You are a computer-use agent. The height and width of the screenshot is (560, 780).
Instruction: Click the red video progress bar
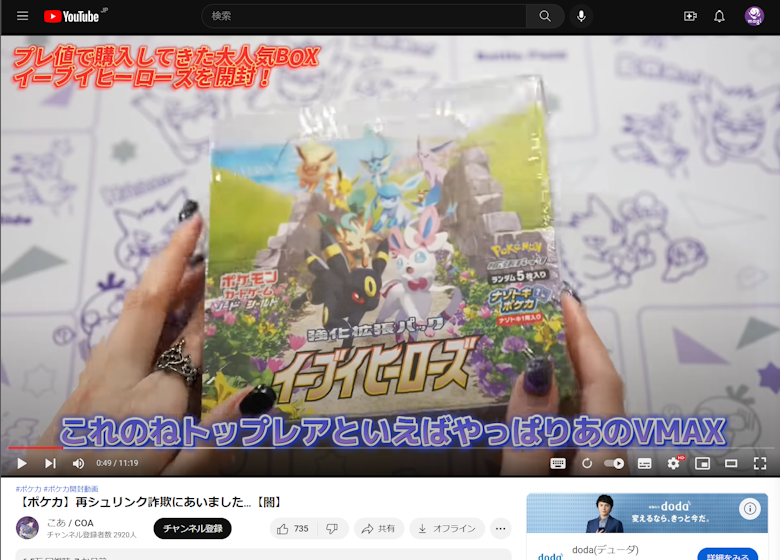35,448
